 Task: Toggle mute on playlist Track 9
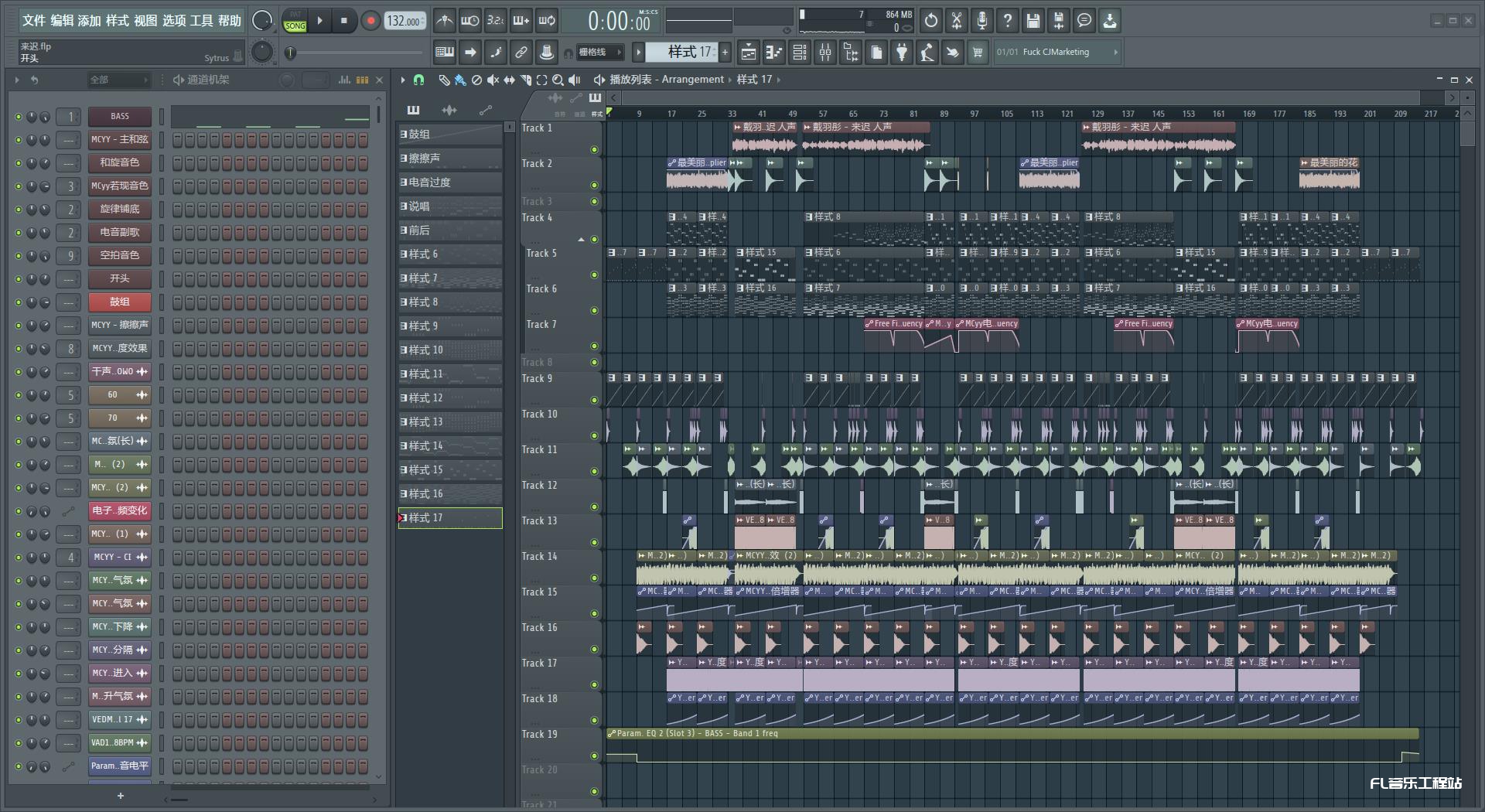click(x=594, y=400)
